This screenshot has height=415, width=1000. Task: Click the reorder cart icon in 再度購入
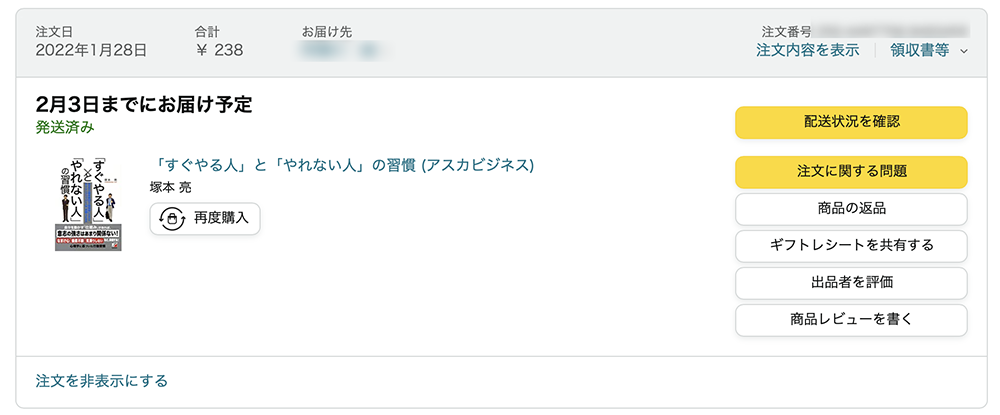(173, 219)
